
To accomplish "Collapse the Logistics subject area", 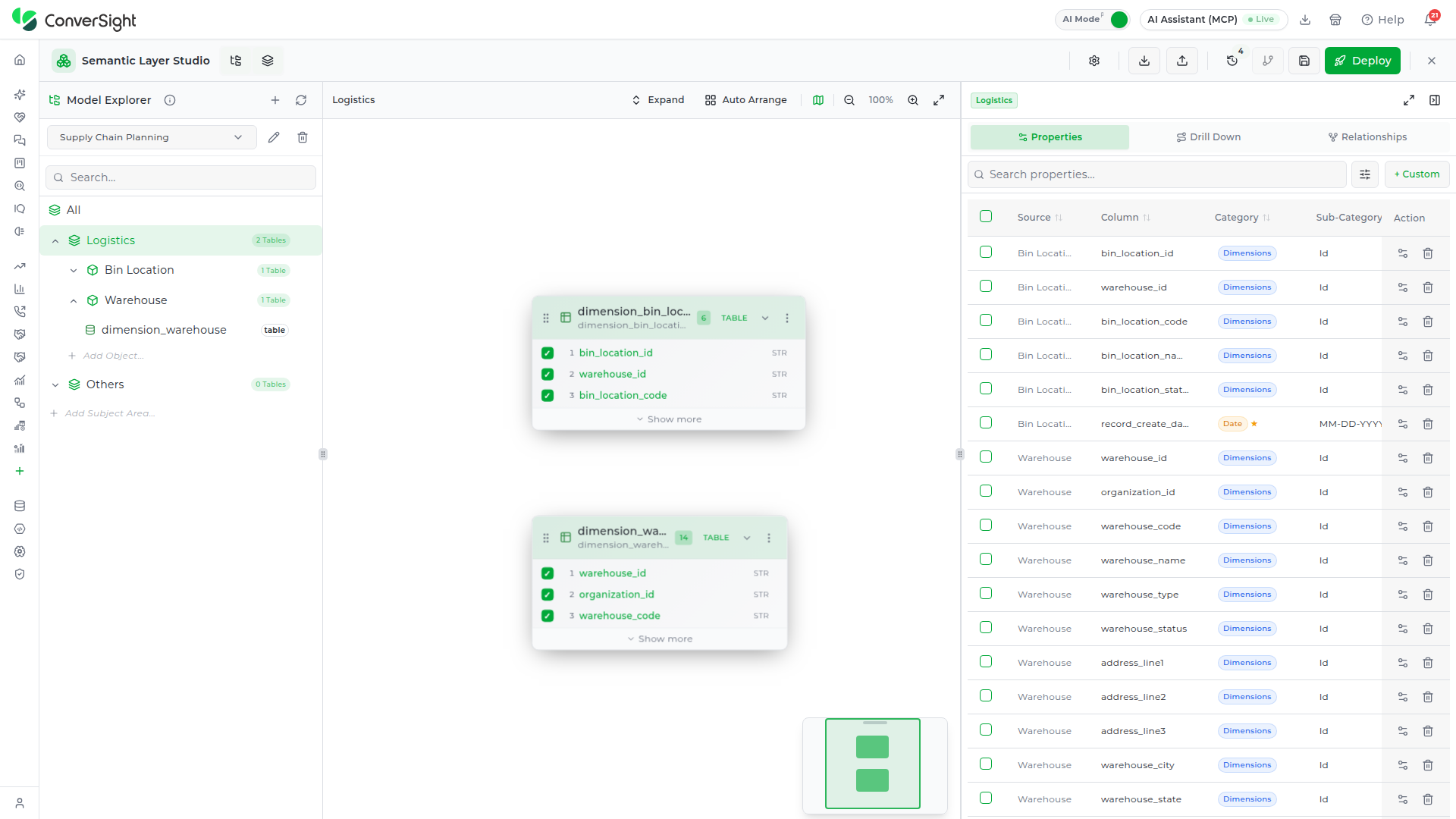I will 55,241.
